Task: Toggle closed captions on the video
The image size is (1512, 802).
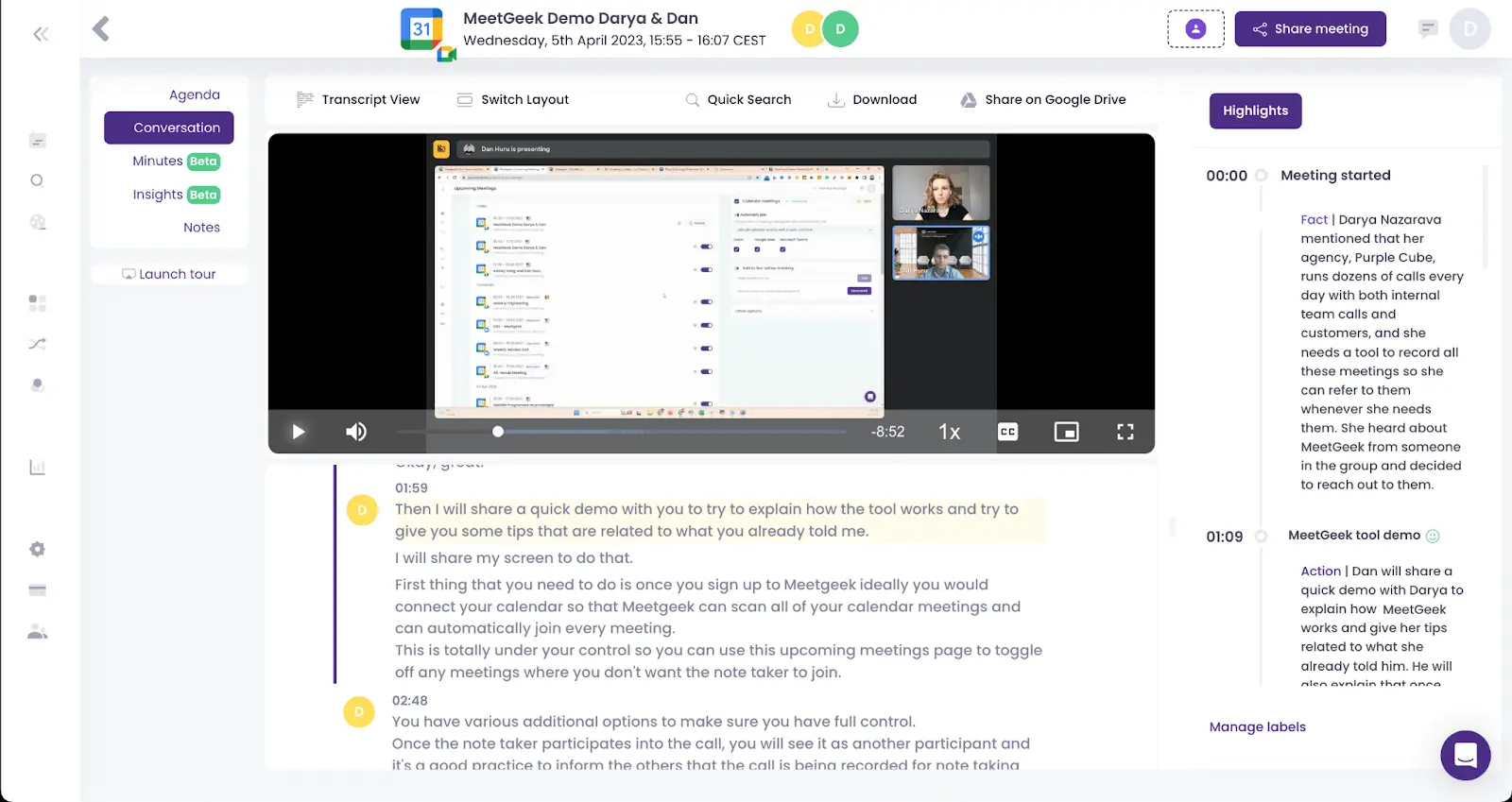Action: (1008, 432)
